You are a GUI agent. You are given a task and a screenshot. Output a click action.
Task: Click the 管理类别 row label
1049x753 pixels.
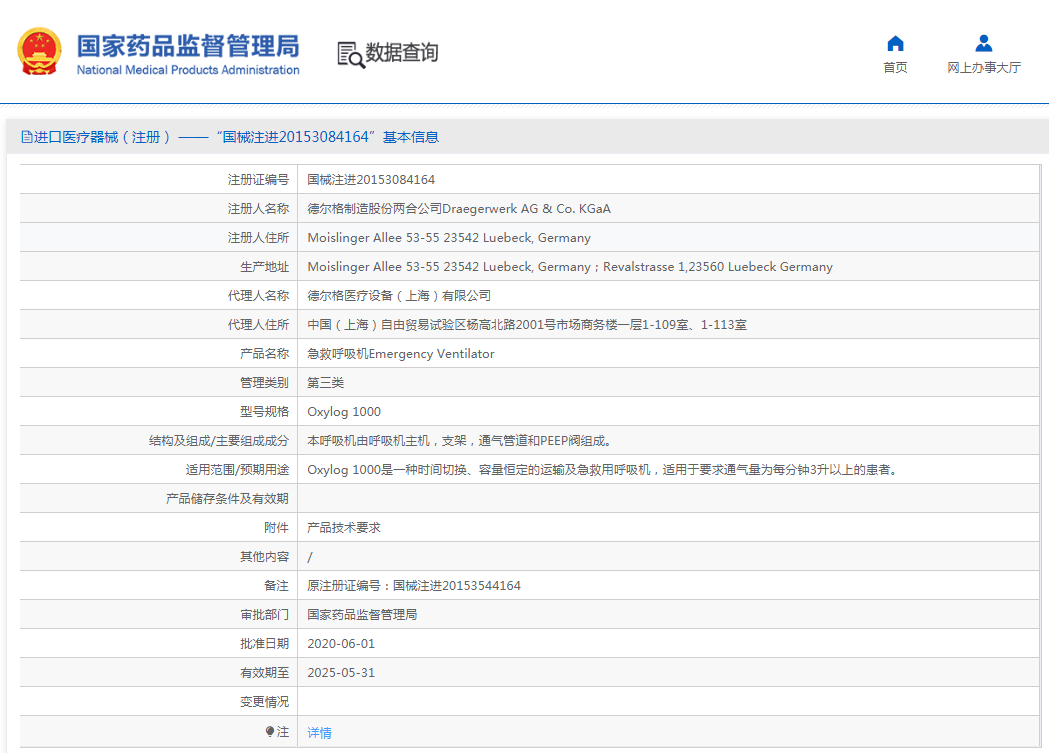click(x=264, y=383)
